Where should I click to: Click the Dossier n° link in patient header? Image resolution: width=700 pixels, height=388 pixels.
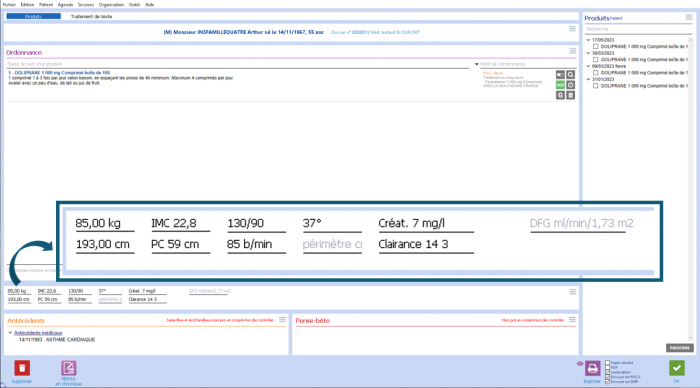[x=350, y=32]
